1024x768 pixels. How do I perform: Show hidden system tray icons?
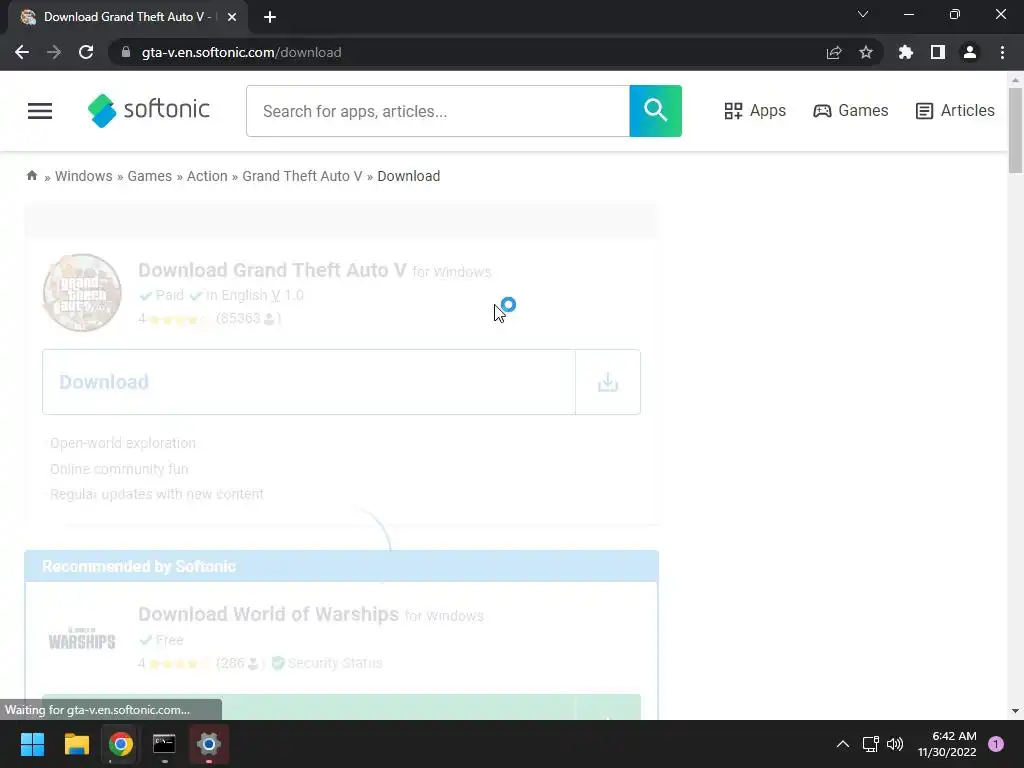(x=843, y=744)
